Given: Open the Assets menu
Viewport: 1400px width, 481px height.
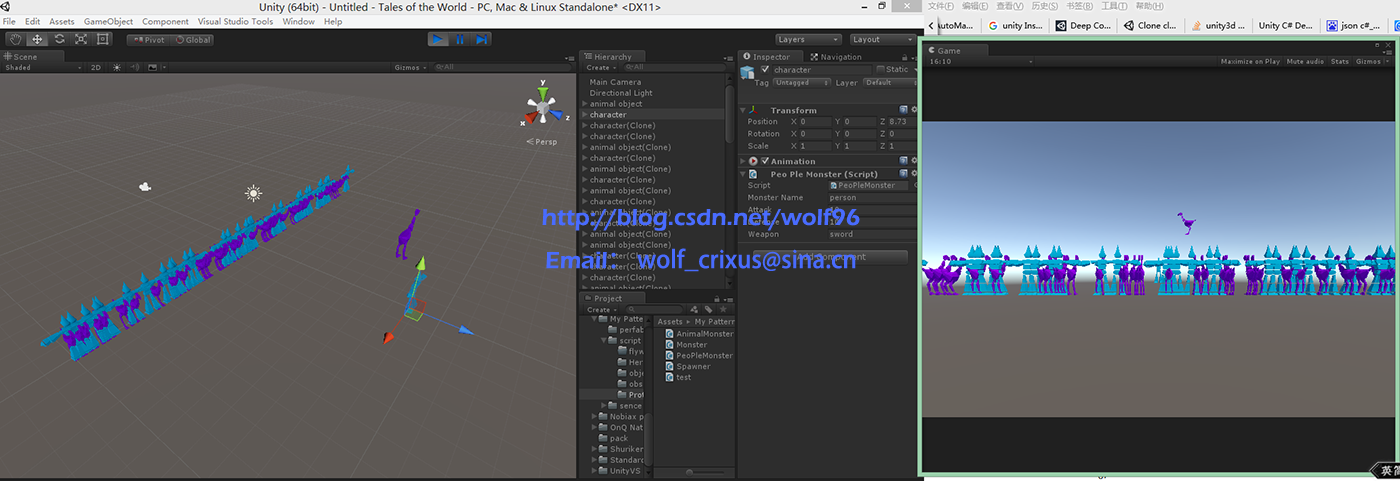Looking at the screenshot, I should [x=62, y=21].
